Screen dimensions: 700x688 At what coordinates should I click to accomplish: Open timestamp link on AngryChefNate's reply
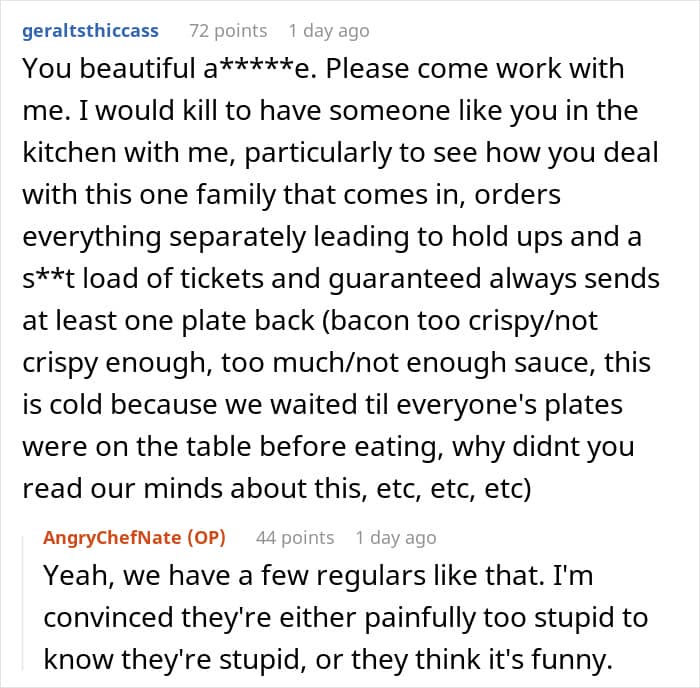(x=396, y=537)
